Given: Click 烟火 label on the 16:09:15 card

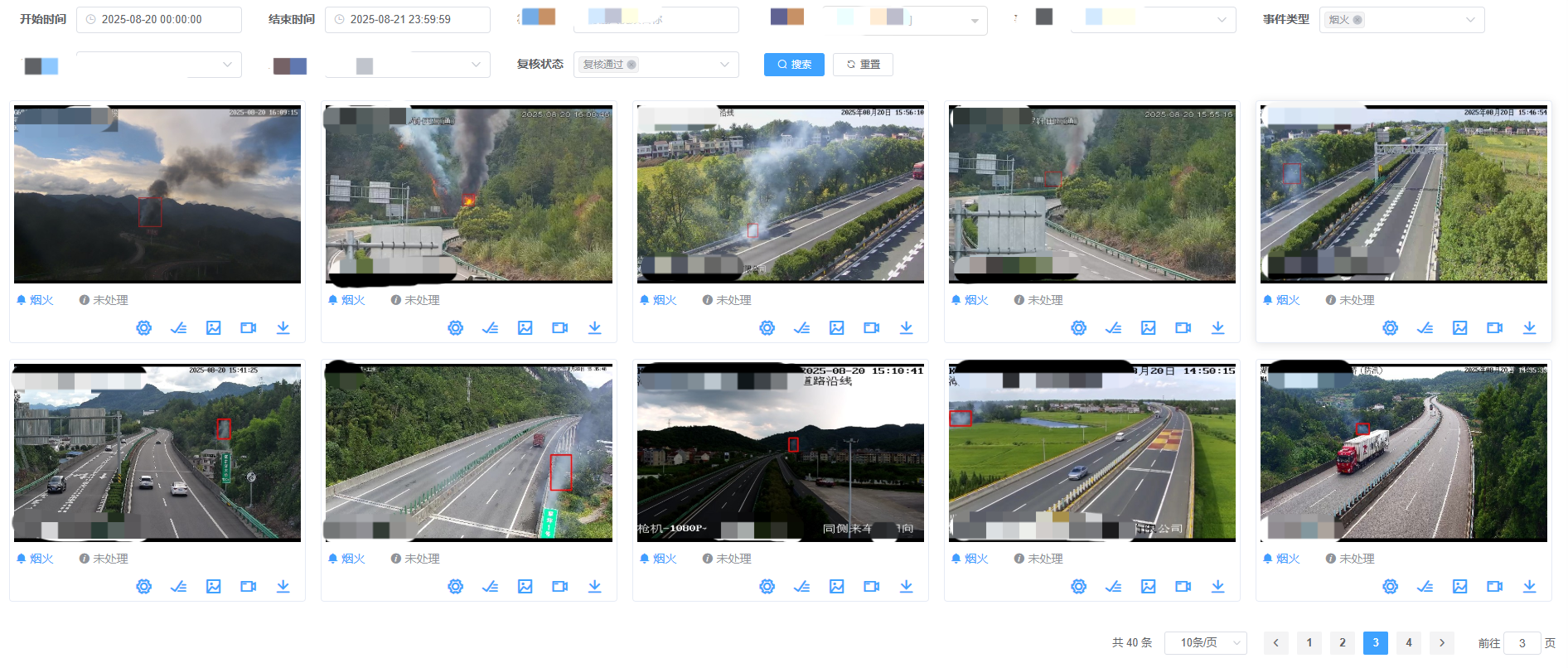Looking at the screenshot, I should pos(41,300).
